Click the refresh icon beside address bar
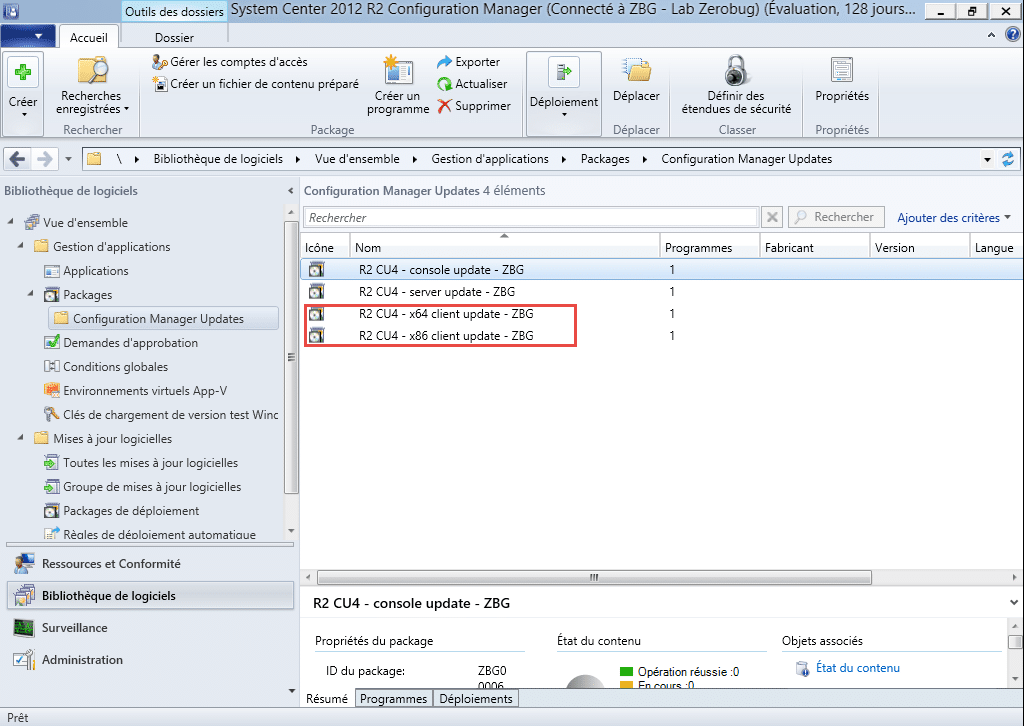 (1008, 159)
